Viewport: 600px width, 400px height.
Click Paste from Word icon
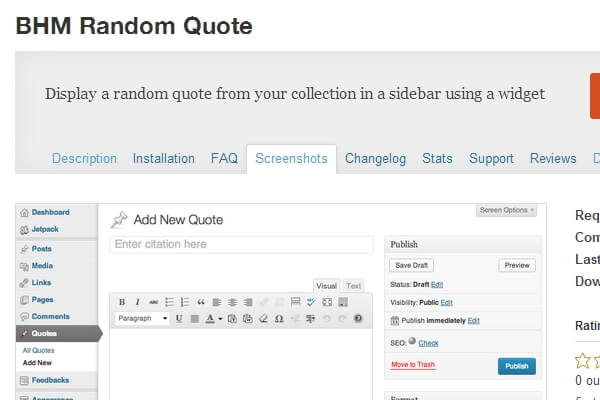point(248,318)
